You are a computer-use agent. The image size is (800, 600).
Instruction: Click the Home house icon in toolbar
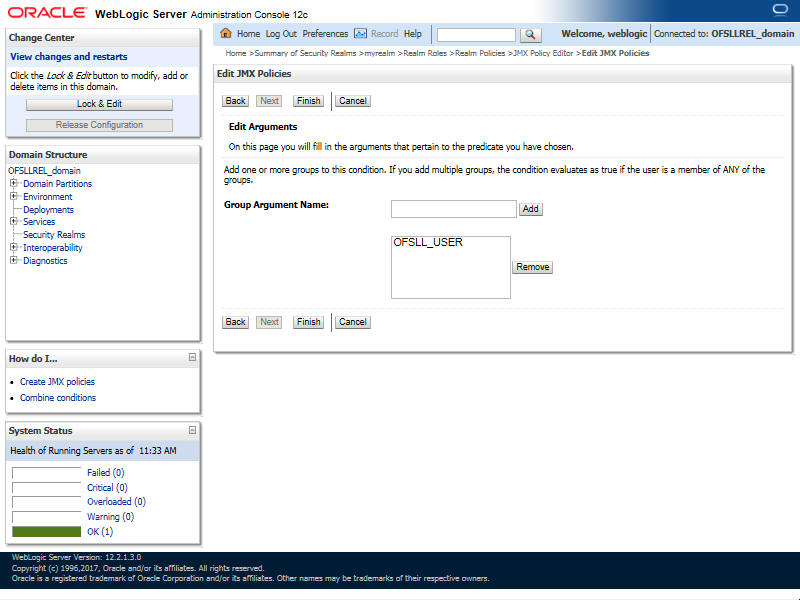coord(226,34)
